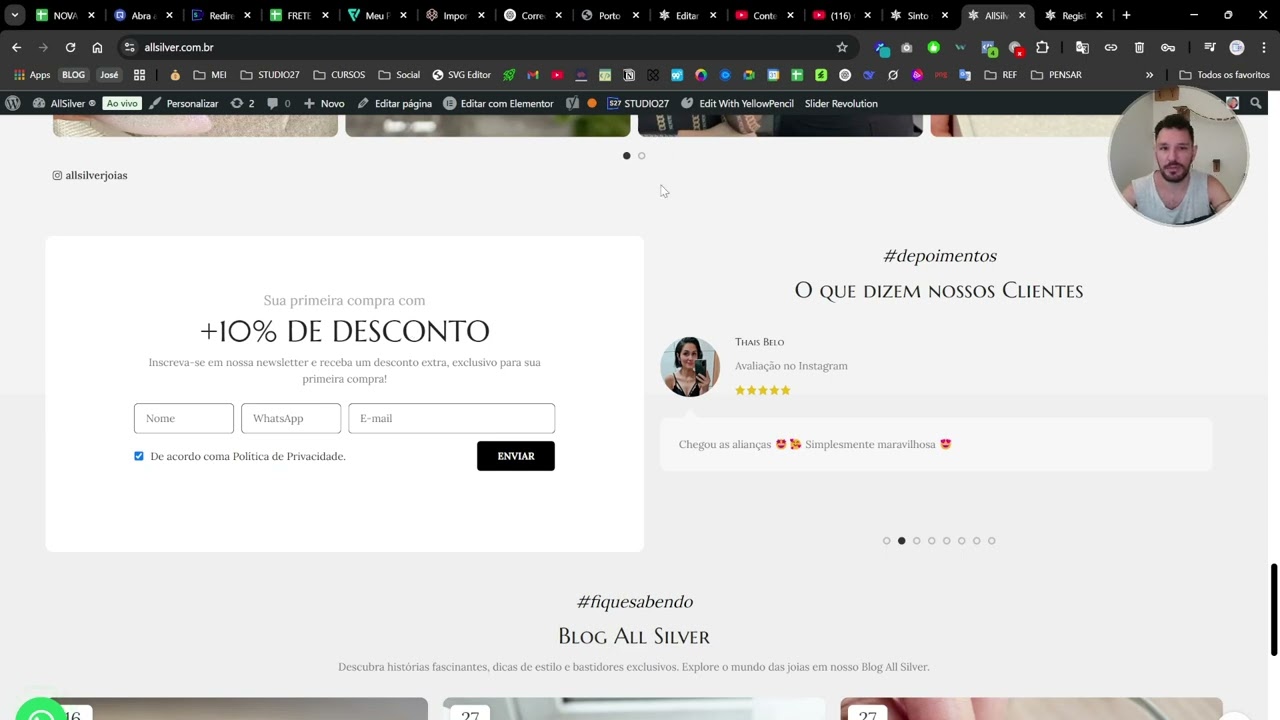
Task: Click the camera screenshot extension icon
Action: click(907, 47)
